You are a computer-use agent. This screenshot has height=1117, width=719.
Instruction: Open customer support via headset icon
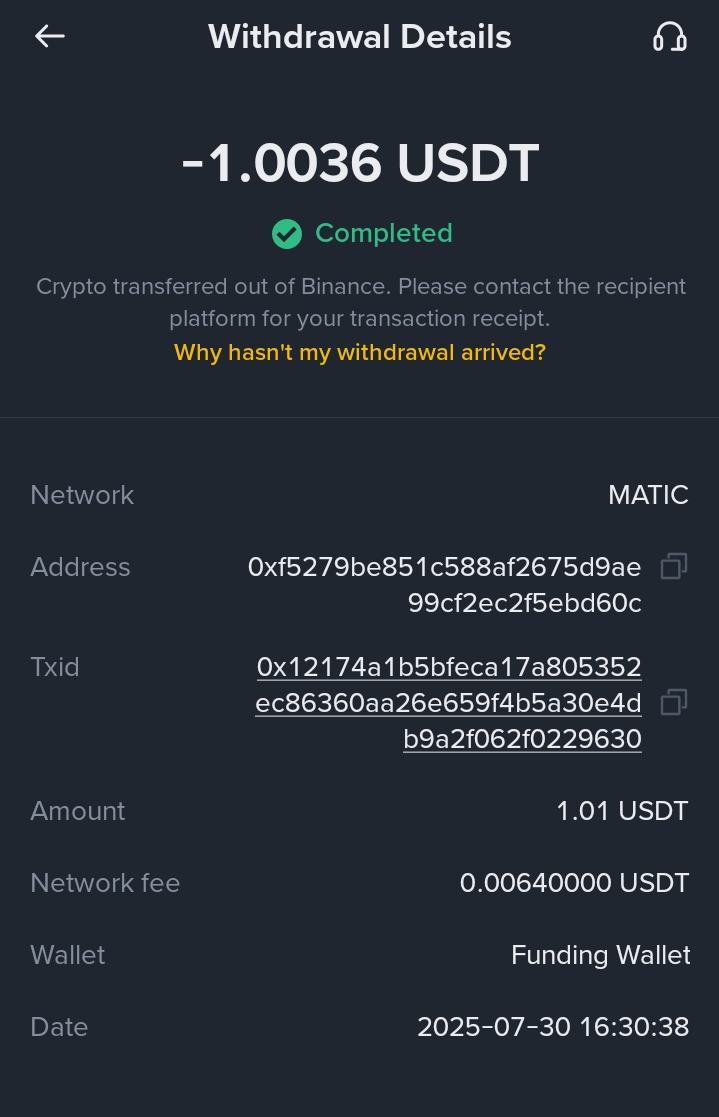click(x=669, y=37)
